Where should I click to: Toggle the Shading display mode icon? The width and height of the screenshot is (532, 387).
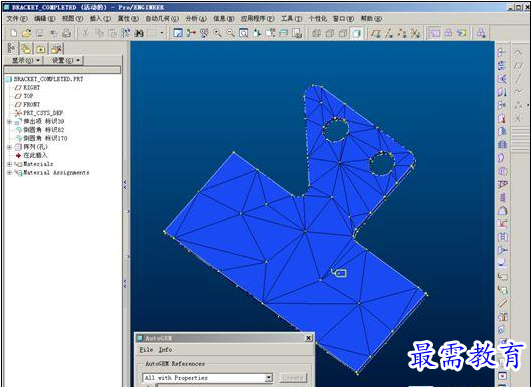tap(356, 33)
